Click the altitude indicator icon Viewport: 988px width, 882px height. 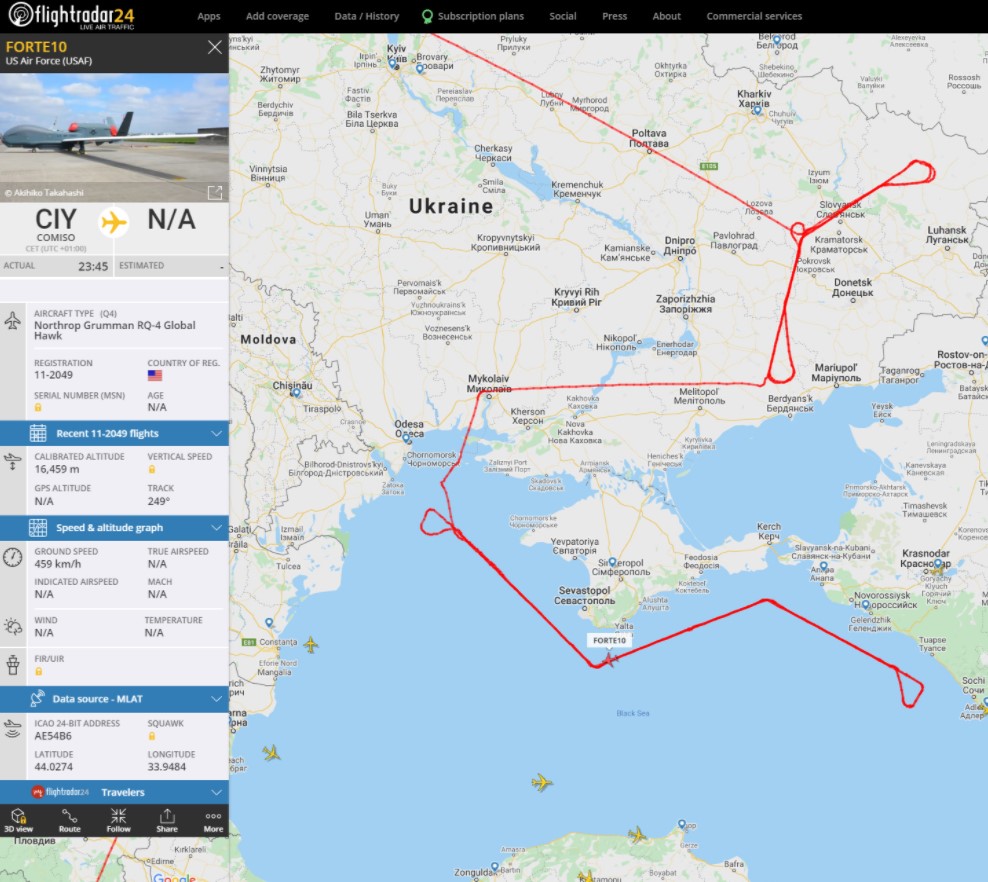13,462
